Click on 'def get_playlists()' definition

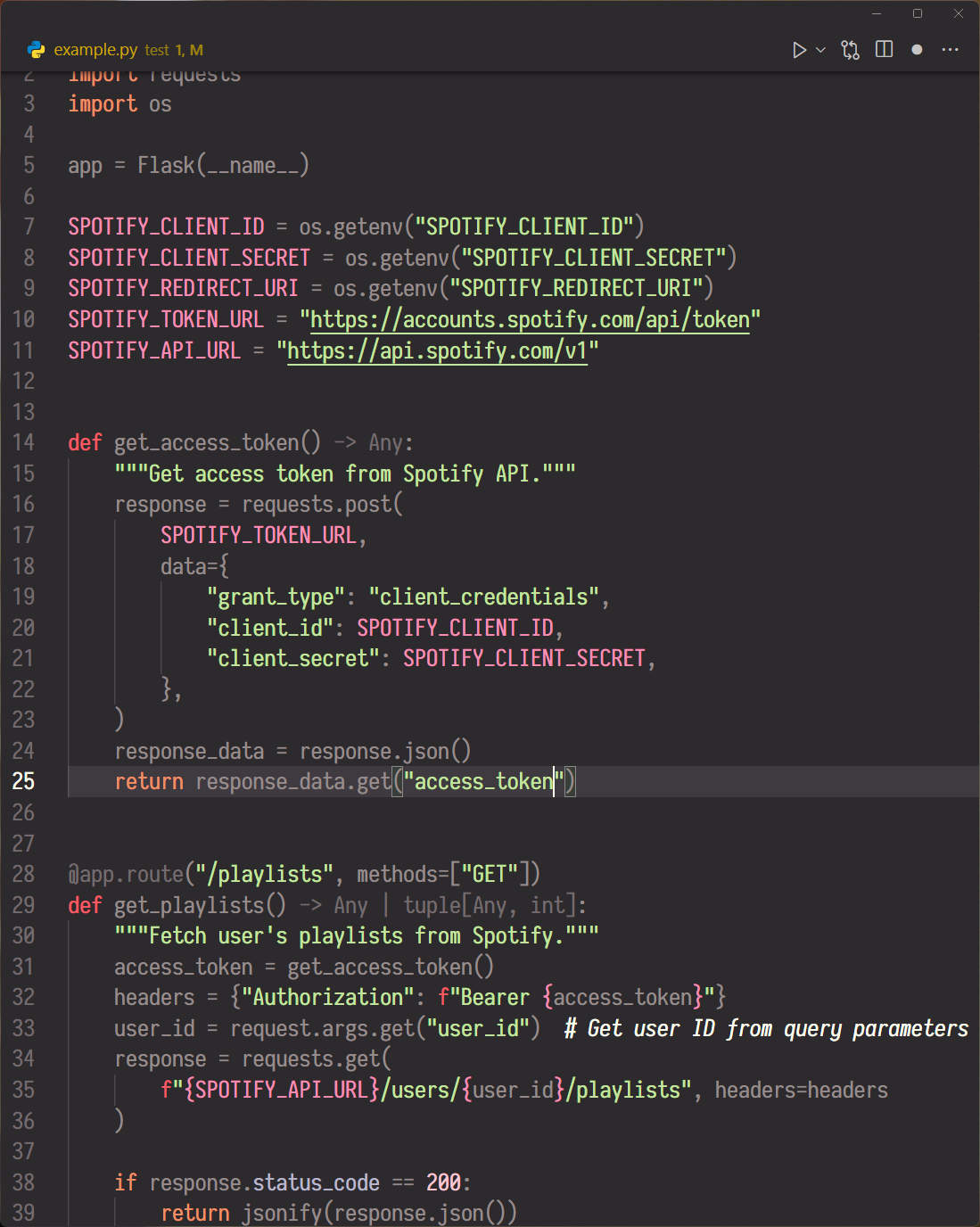coord(177,905)
